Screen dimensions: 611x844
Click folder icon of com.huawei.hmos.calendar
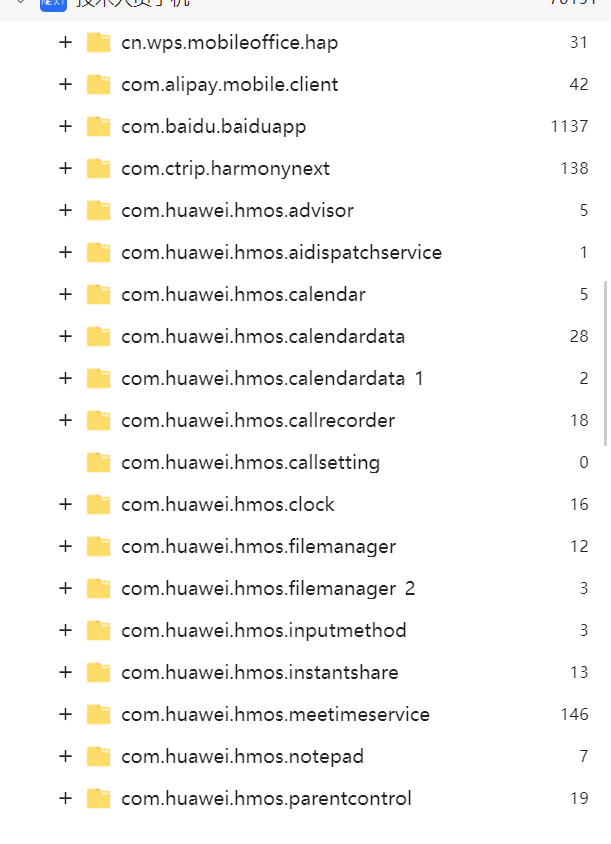[x=99, y=294]
